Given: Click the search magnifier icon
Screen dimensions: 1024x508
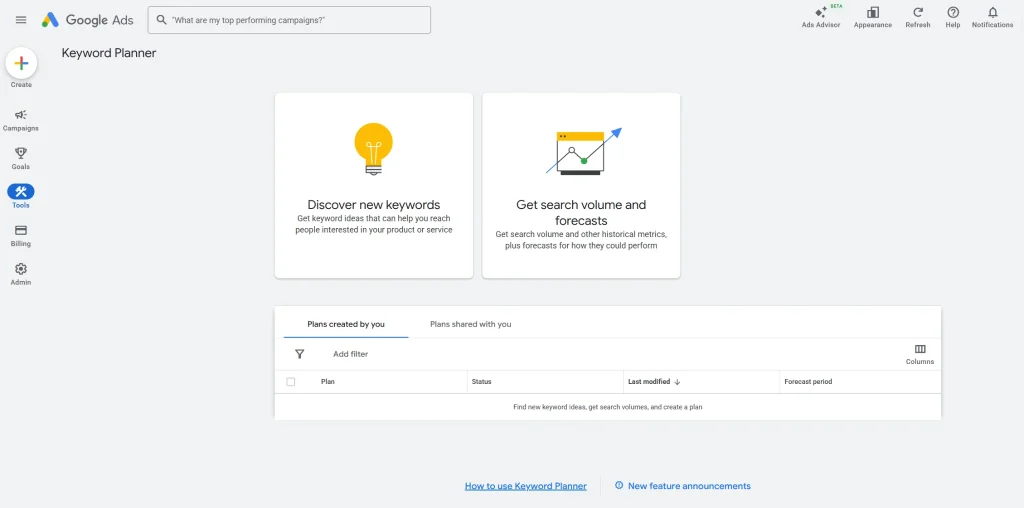Looking at the screenshot, I should [x=161, y=20].
